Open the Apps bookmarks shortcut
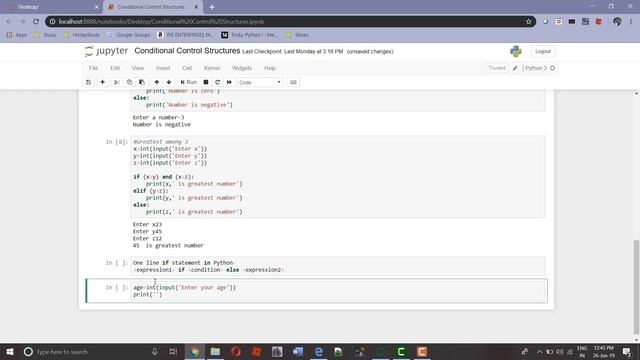The width and height of the screenshot is (640, 360). tap(17, 35)
